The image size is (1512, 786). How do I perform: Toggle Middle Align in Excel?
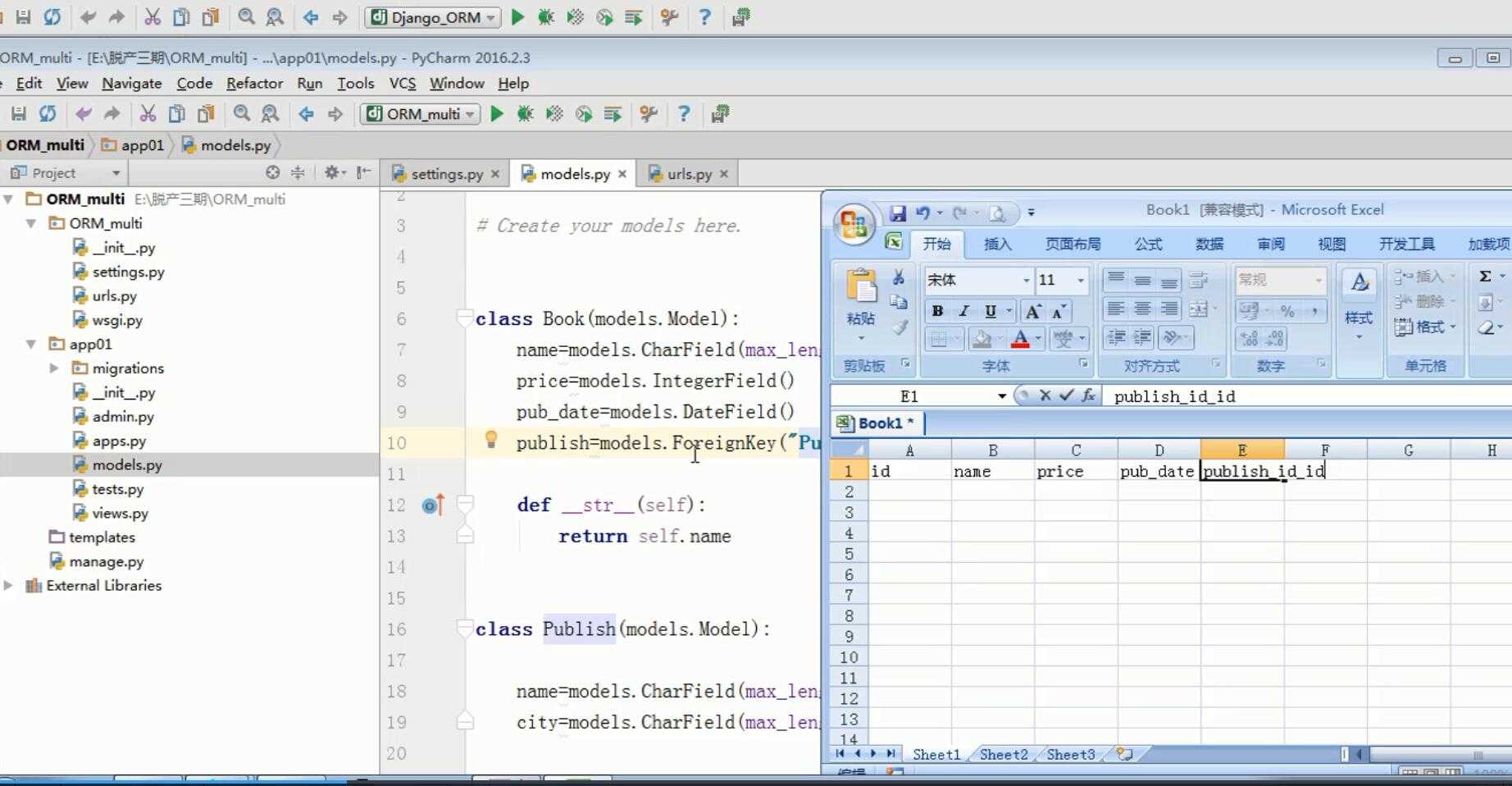[1142, 281]
